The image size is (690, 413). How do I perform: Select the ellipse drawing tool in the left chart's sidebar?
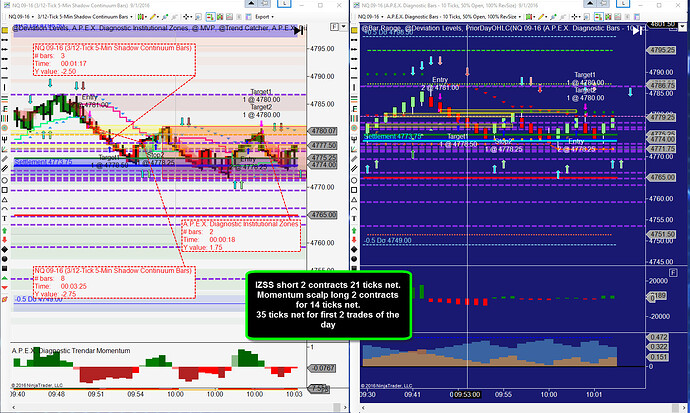tap(5, 180)
